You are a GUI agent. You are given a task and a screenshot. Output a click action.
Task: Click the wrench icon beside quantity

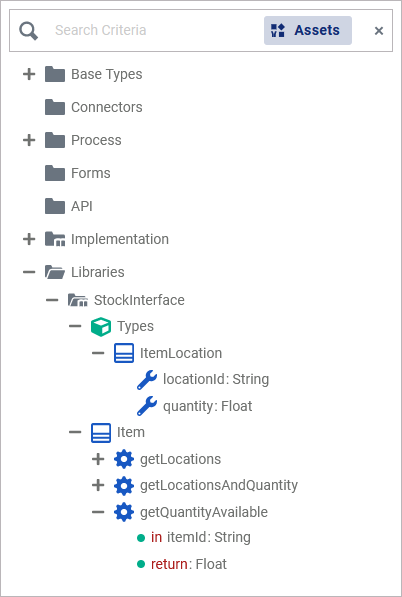(147, 406)
